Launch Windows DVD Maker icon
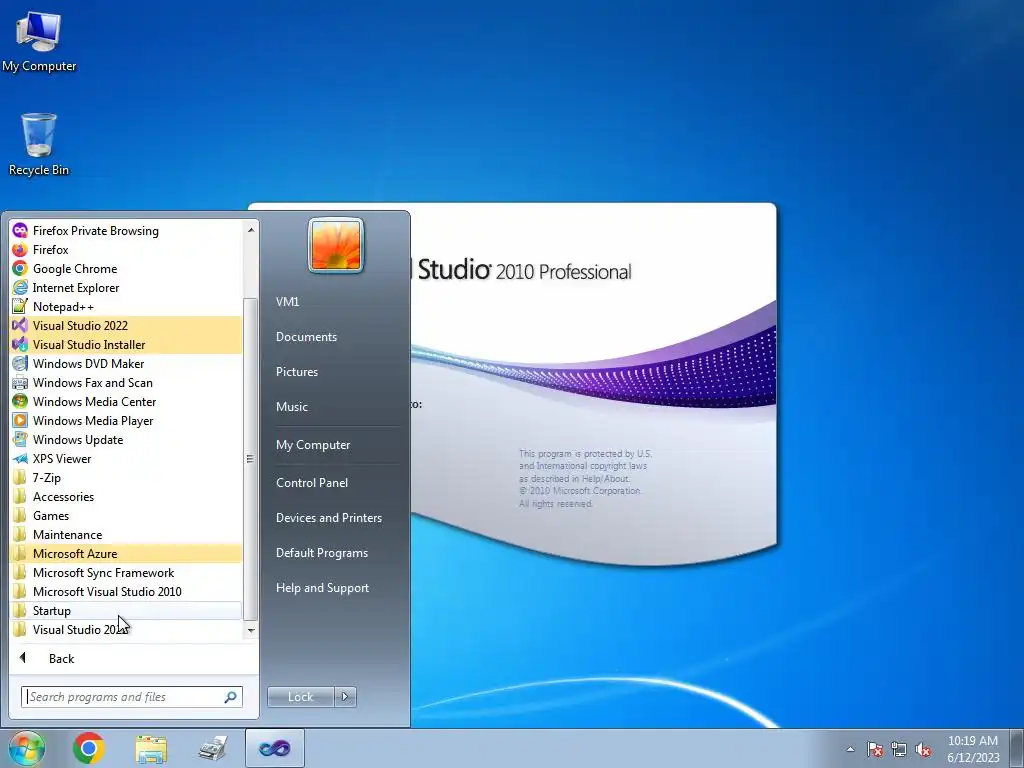 pyautogui.click(x=20, y=363)
